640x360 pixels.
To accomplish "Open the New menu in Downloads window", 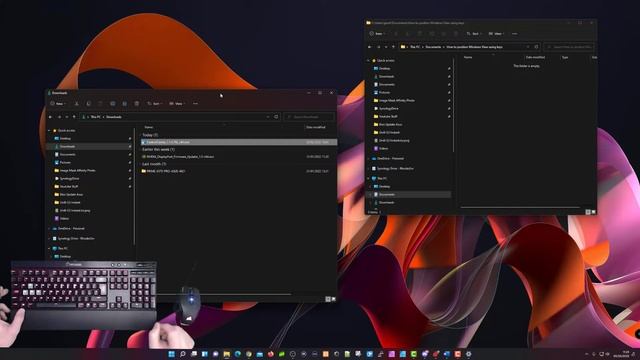I will click(58, 104).
